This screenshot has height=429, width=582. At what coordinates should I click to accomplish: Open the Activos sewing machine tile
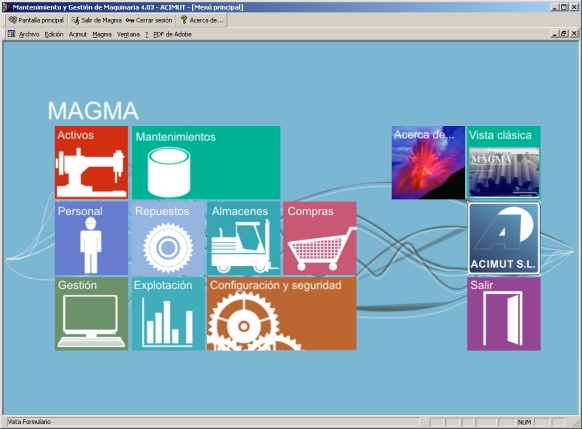[x=91, y=163]
